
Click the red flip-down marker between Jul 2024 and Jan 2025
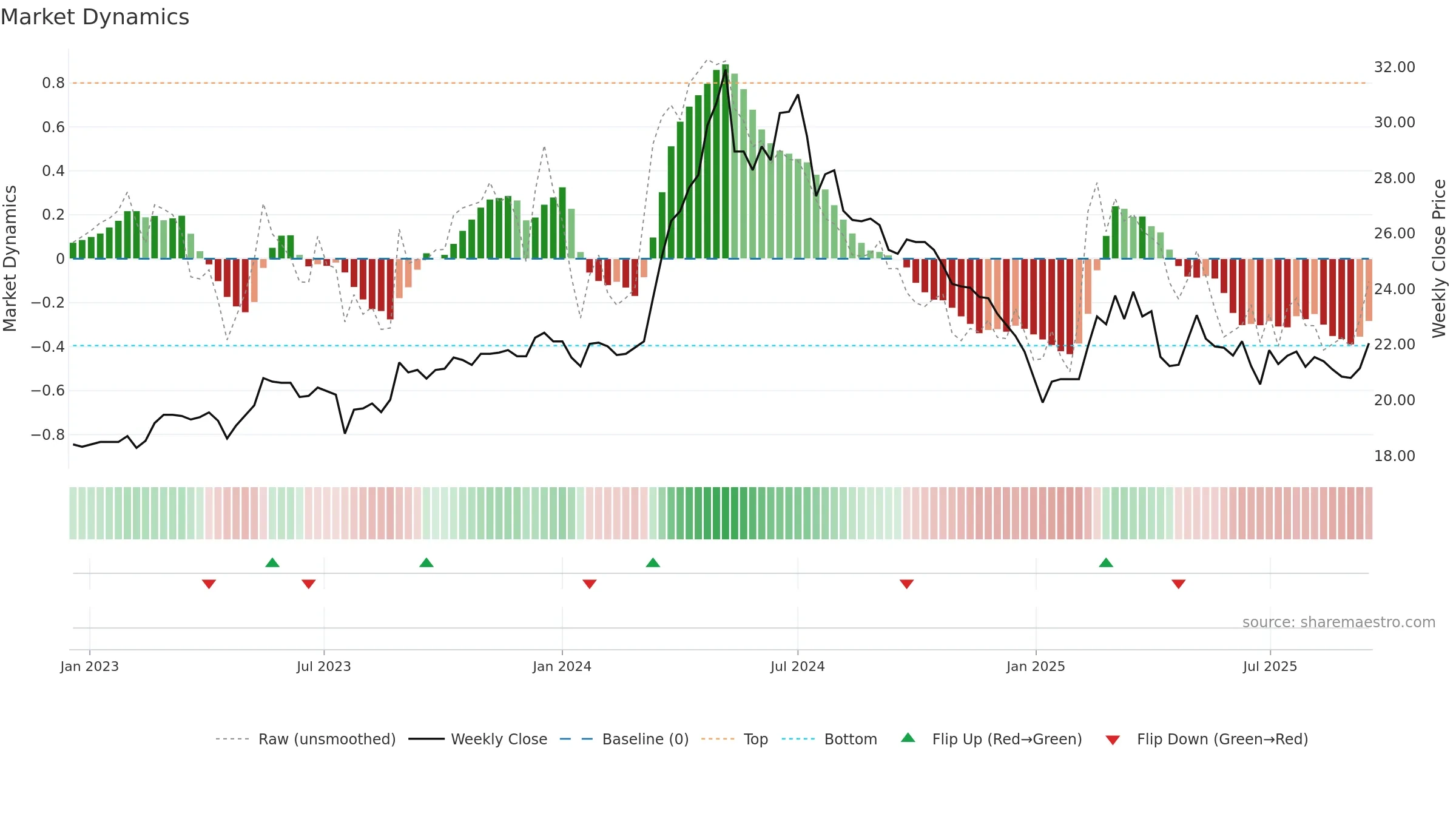pyautogui.click(x=906, y=584)
